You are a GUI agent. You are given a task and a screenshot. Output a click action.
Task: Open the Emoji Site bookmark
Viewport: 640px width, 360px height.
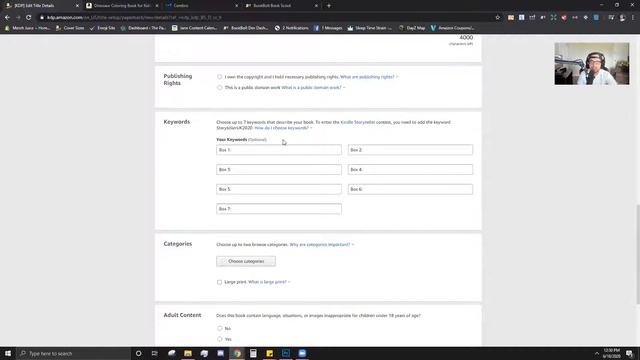coord(102,28)
